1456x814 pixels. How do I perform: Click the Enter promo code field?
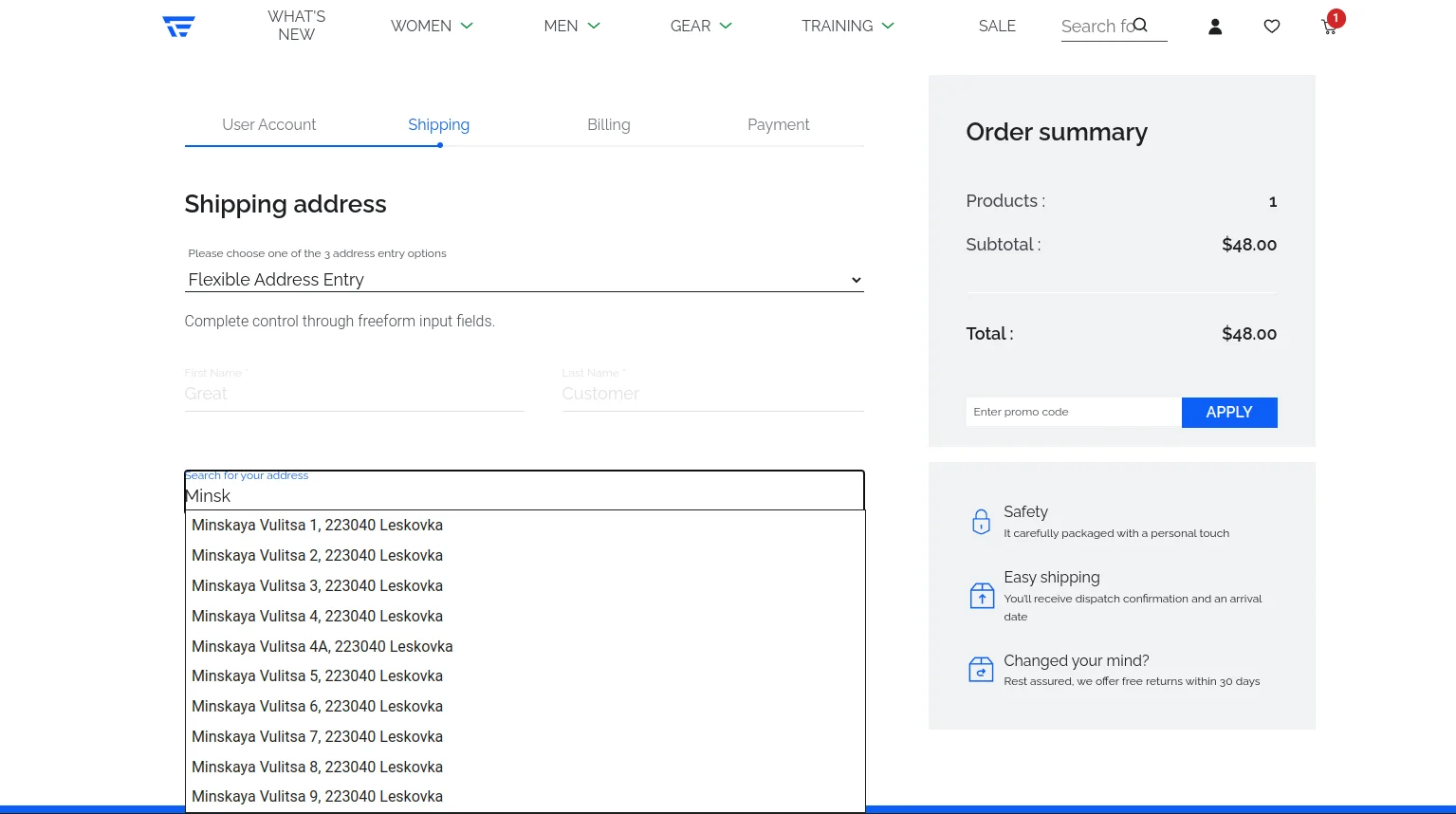click(1073, 412)
